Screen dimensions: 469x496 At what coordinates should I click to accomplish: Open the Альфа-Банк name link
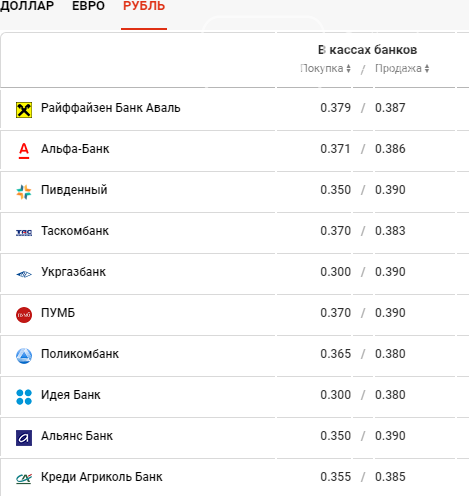tap(75, 149)
